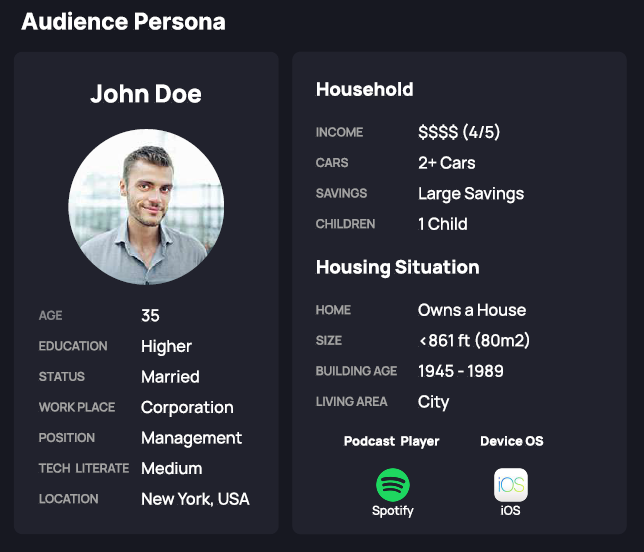The height and width of the screenshot is (552, 644).
Task: Click the Device OS label
Action: (512, 441)
